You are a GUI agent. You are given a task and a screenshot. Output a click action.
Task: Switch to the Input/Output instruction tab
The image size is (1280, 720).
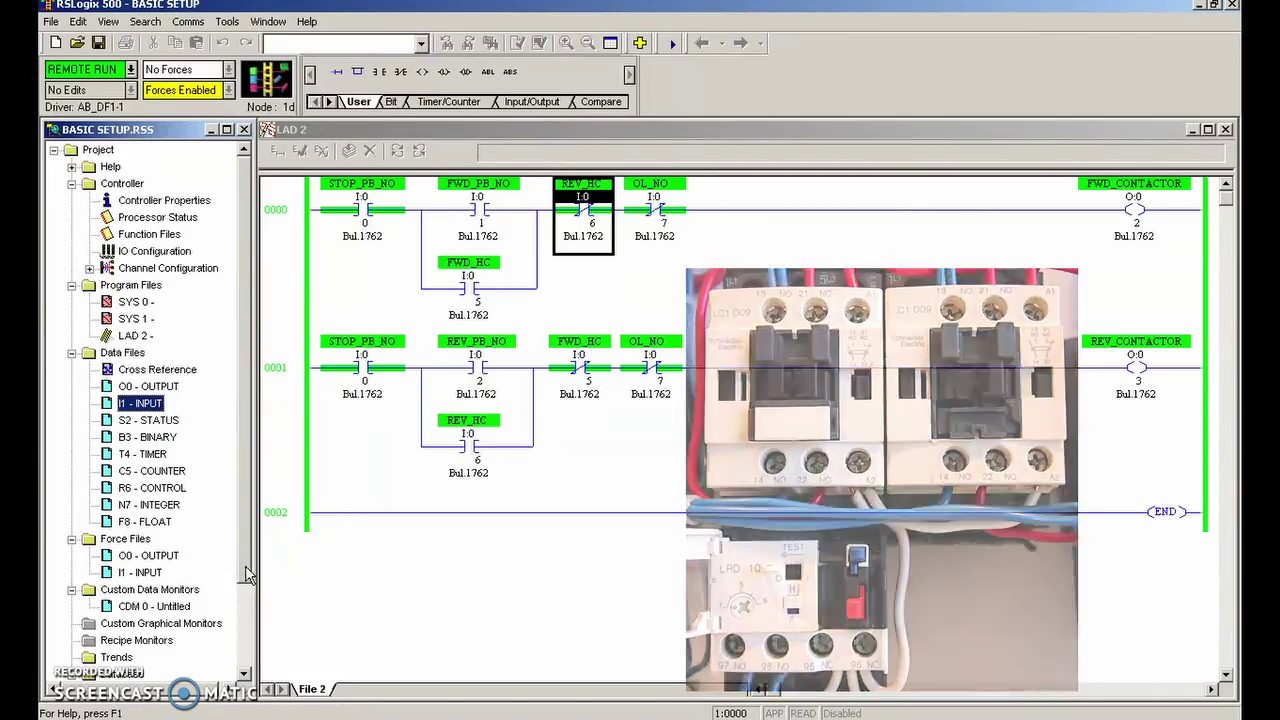point(532,102)
